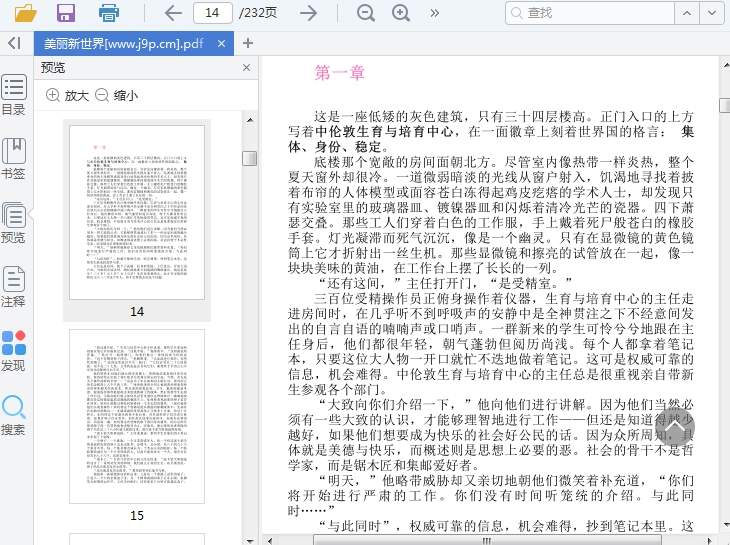Image resolution: width=730 pixels, height=545 pixels.
Task: Collapse the sidebar with the arrow-bar icon
Action: [x=14, y=43]
